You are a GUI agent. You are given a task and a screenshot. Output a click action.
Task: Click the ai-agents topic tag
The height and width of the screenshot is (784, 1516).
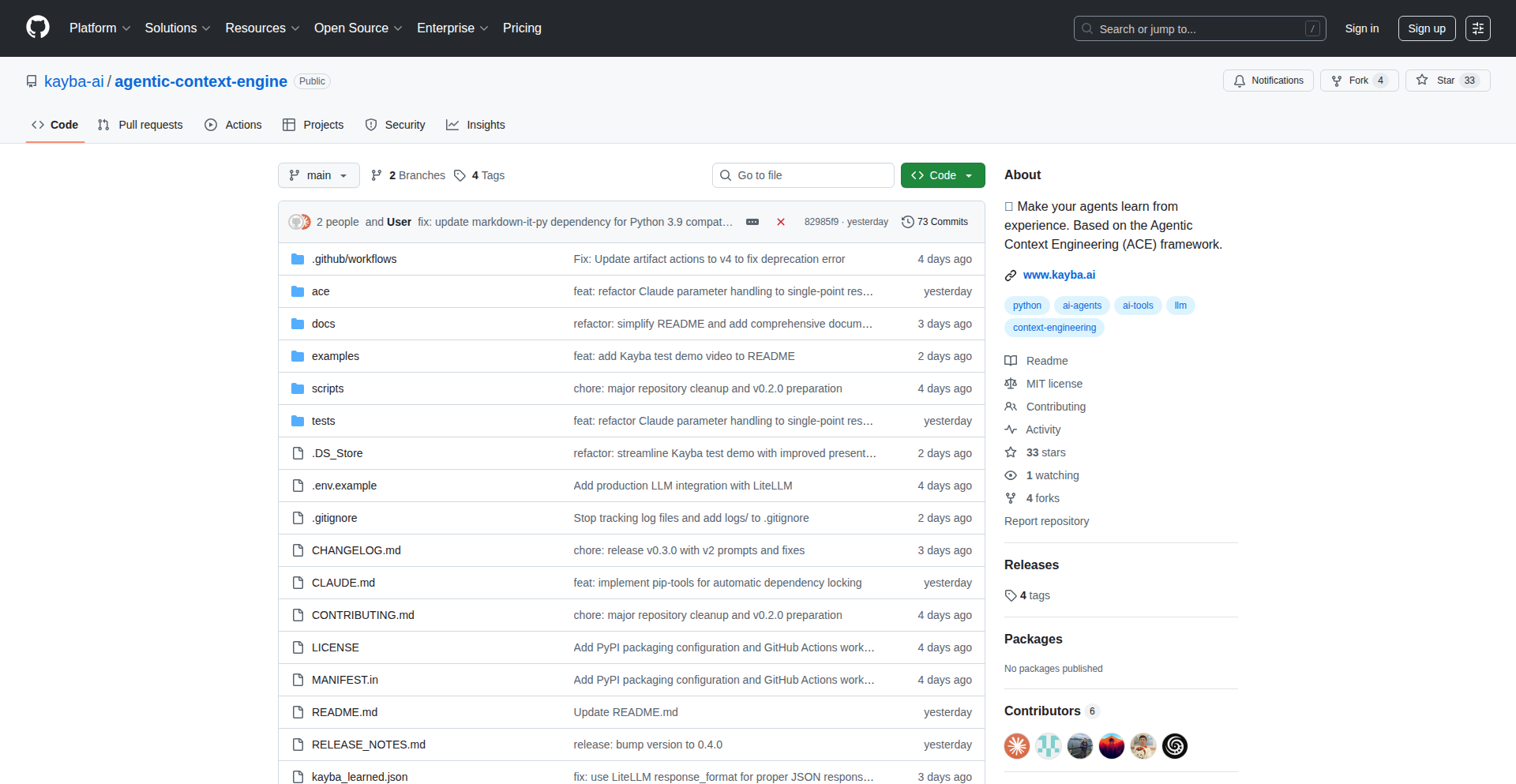1082,306
